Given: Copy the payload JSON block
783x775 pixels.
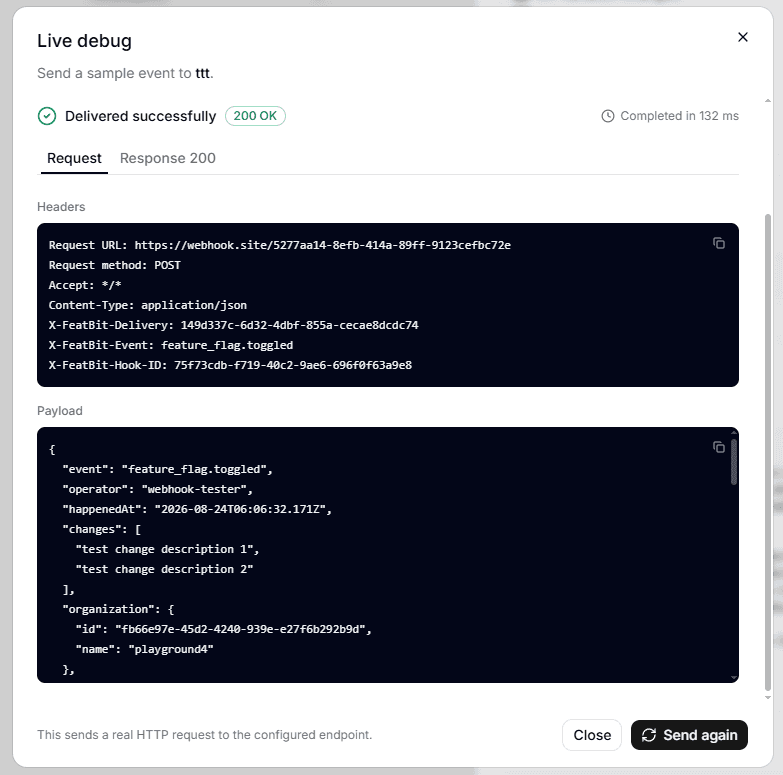Looking at the screenshot, I should [x=719, y=447].
